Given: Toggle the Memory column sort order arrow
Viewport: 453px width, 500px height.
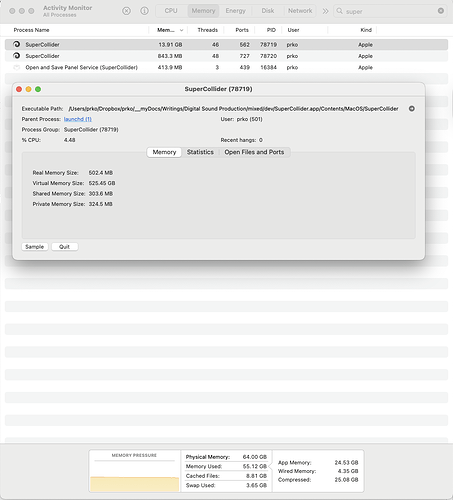Looking at the screenshot, I should pyautogui.click(x=182, y=30).
